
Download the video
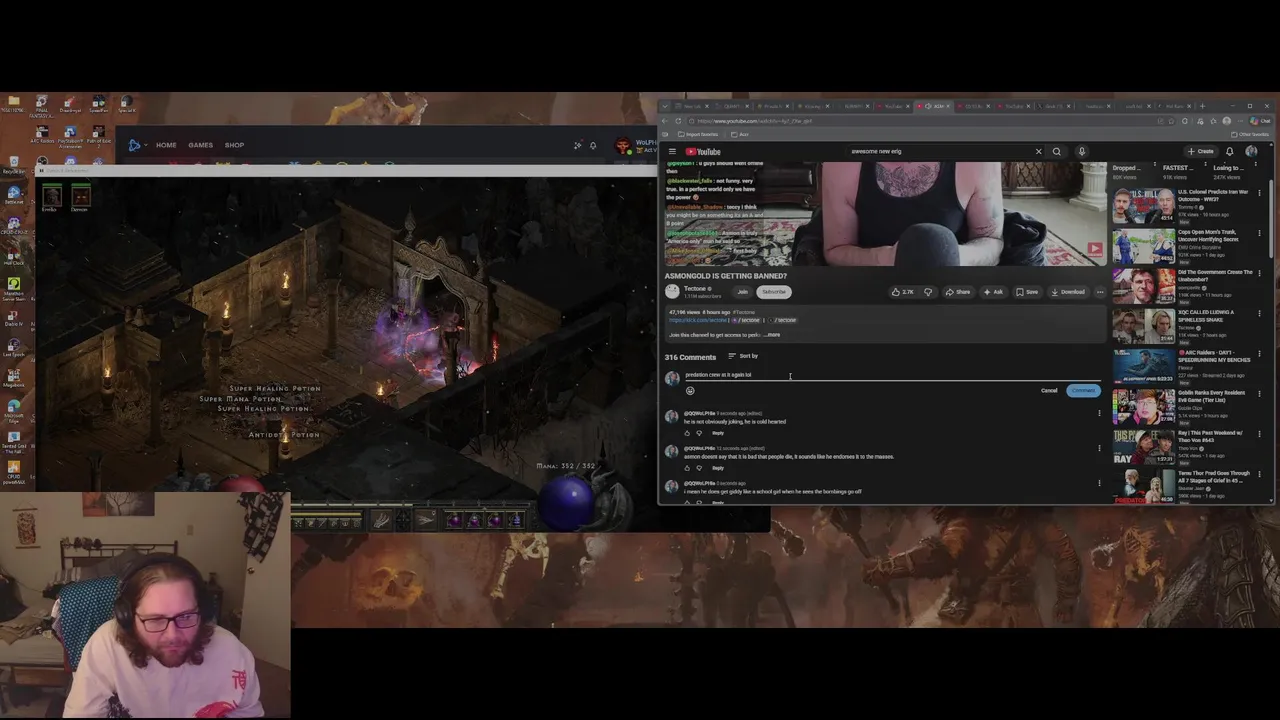pyautogui.click(x=1068, y=292)
